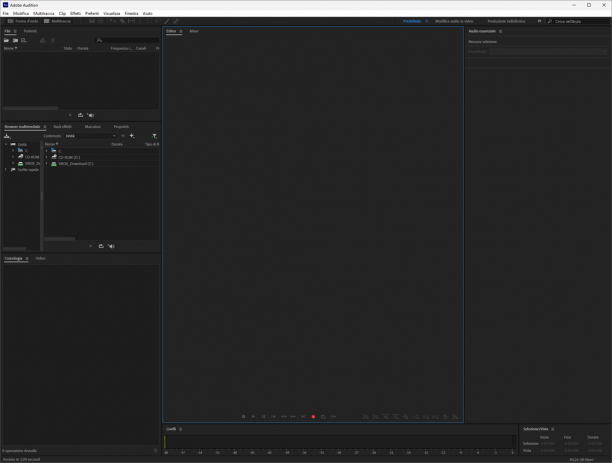Toggle auto-play in Media Browser preview
Image resolution: width=612 pixels, height=463 pixels.
[x=111, y=246]
